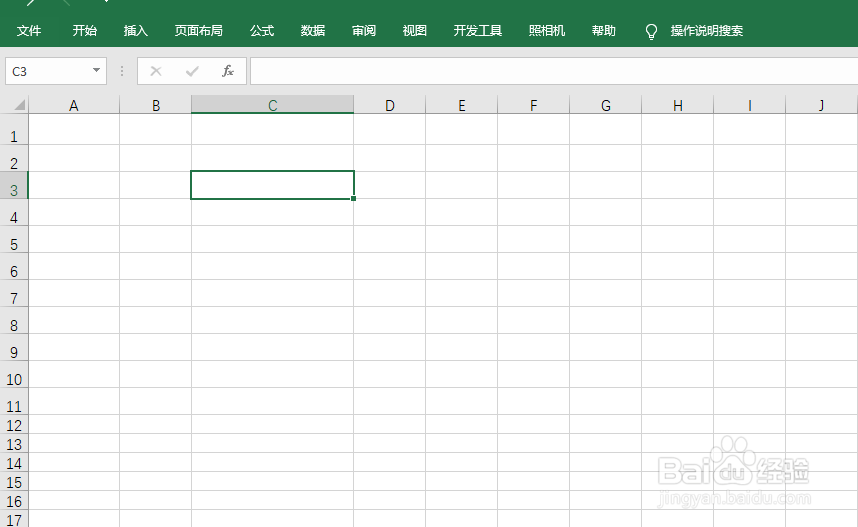Open the 页面布局 ribbon tab

199,31
